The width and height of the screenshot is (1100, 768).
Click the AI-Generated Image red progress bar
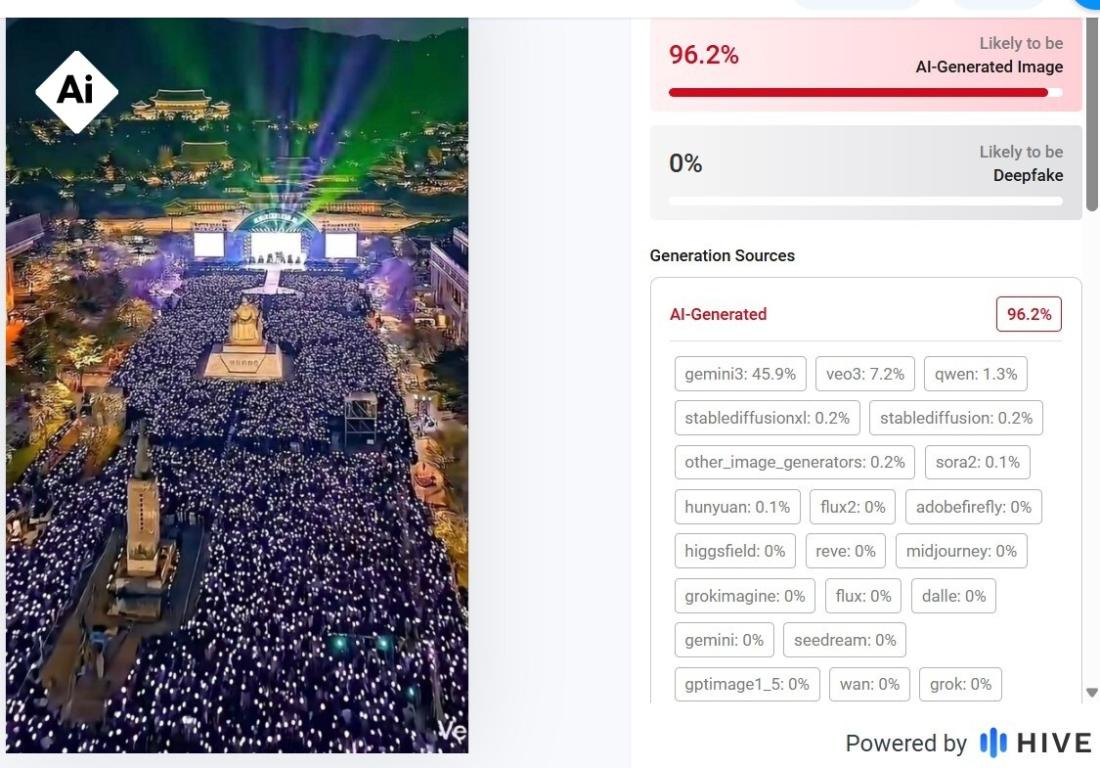pyautogui.click(x=865, y=92)
